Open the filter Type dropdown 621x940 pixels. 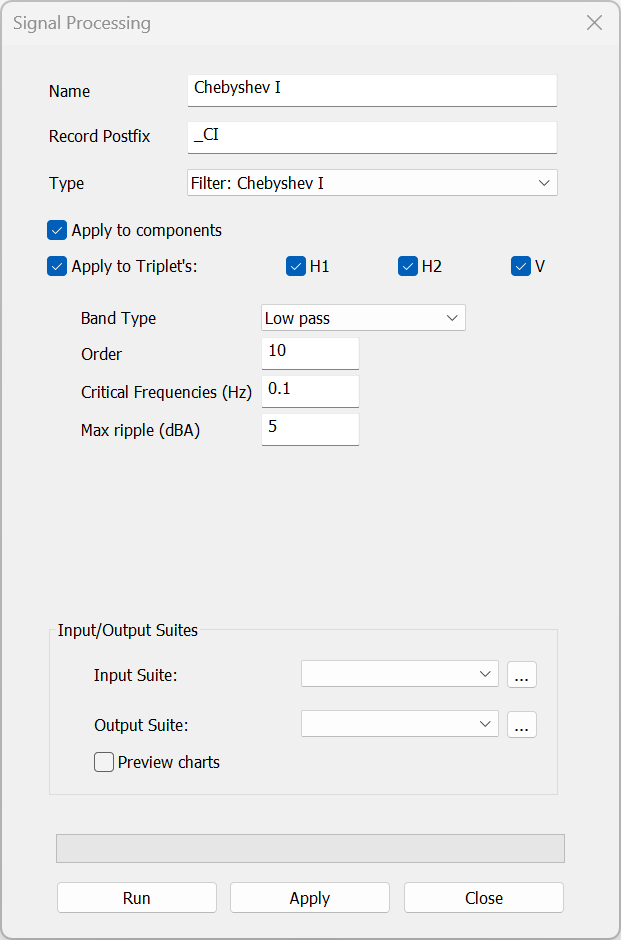(x=372, y=183)
